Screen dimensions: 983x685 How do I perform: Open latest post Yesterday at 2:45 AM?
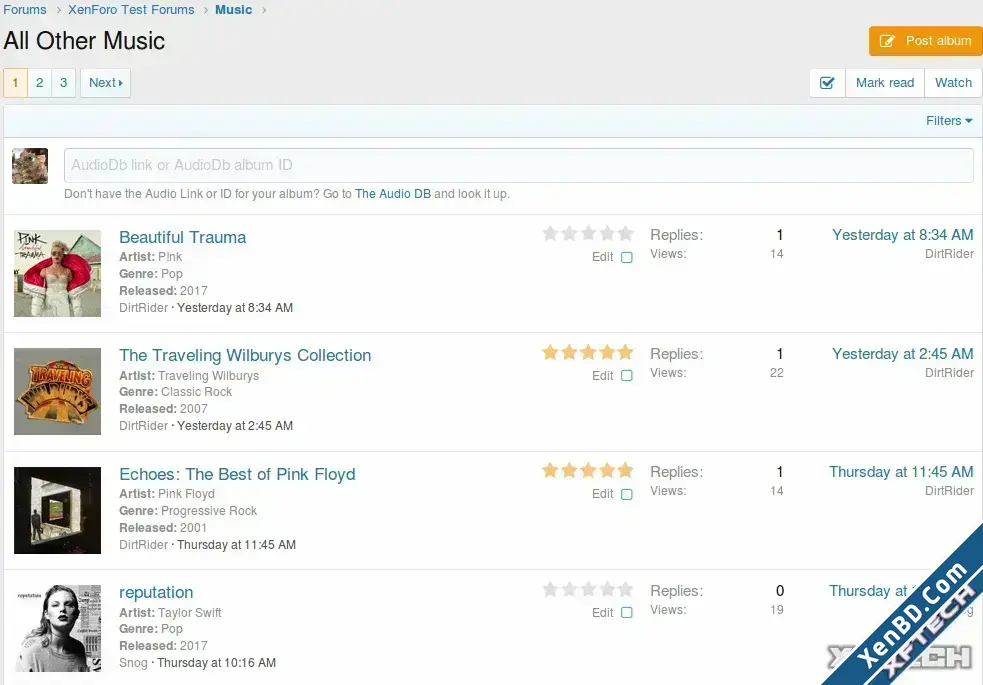click(x=902, y=354)
